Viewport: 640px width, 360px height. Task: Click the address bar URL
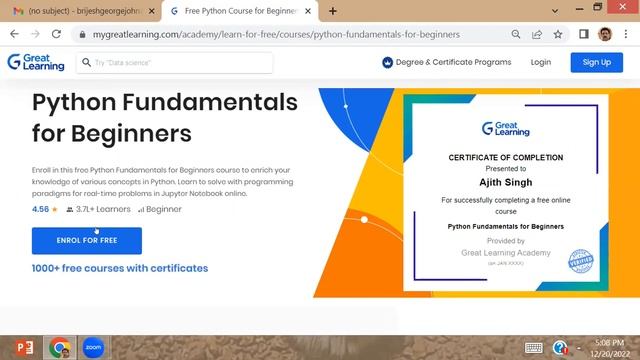tap(276, 35)
